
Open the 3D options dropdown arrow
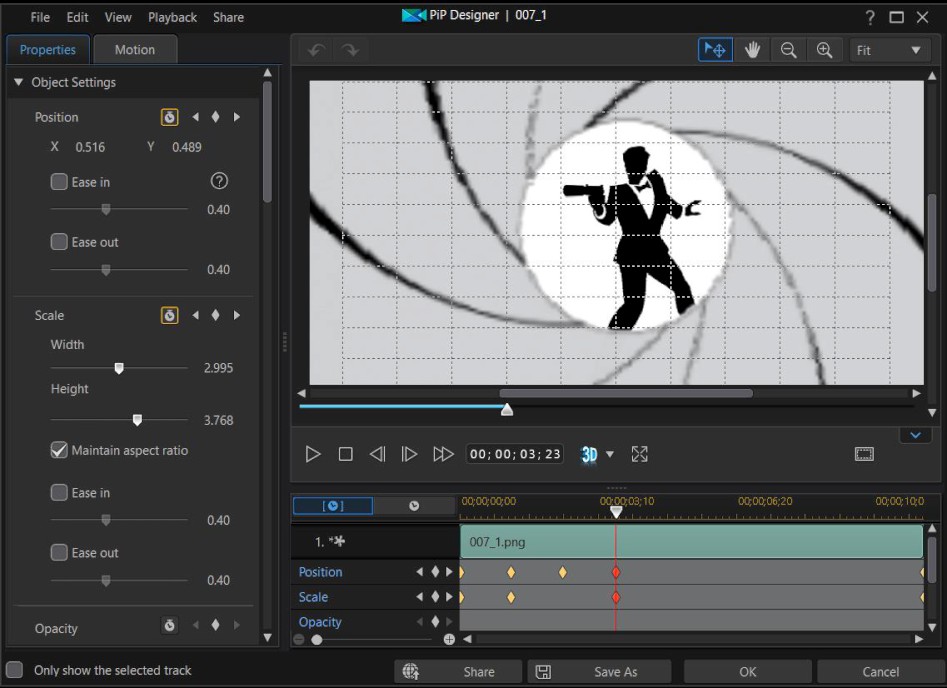[610, 454]
